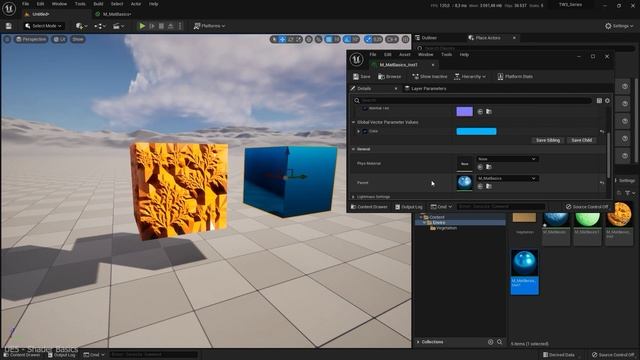Expand the Lightmass Settings section
640x360 pixels.
click(353, 197)
